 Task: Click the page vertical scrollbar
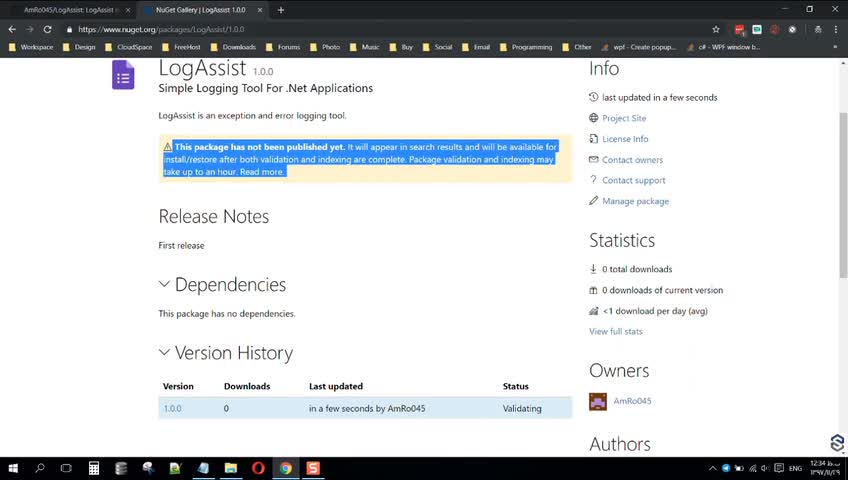tap(843, 195)
